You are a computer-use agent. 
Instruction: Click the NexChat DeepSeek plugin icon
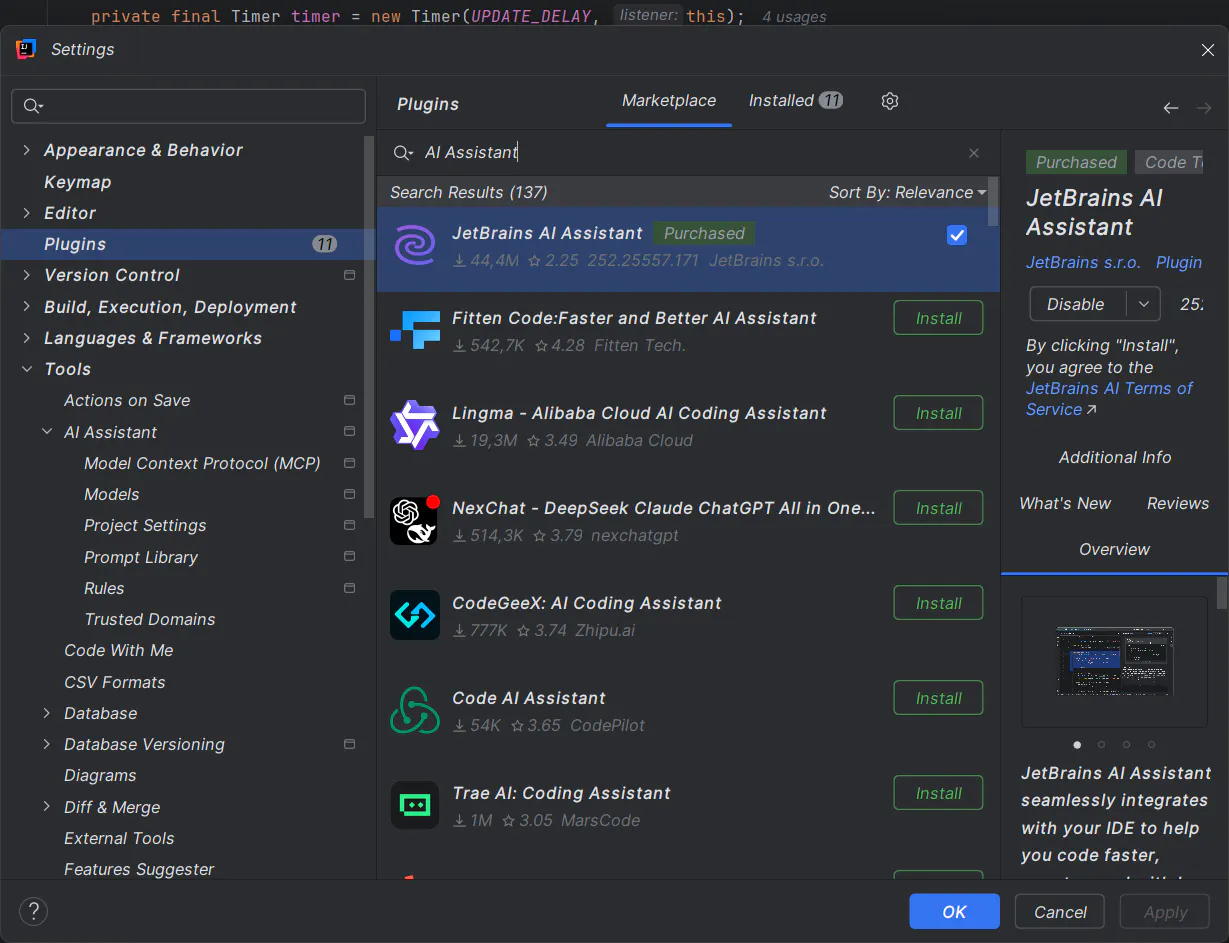pos(414,518)
